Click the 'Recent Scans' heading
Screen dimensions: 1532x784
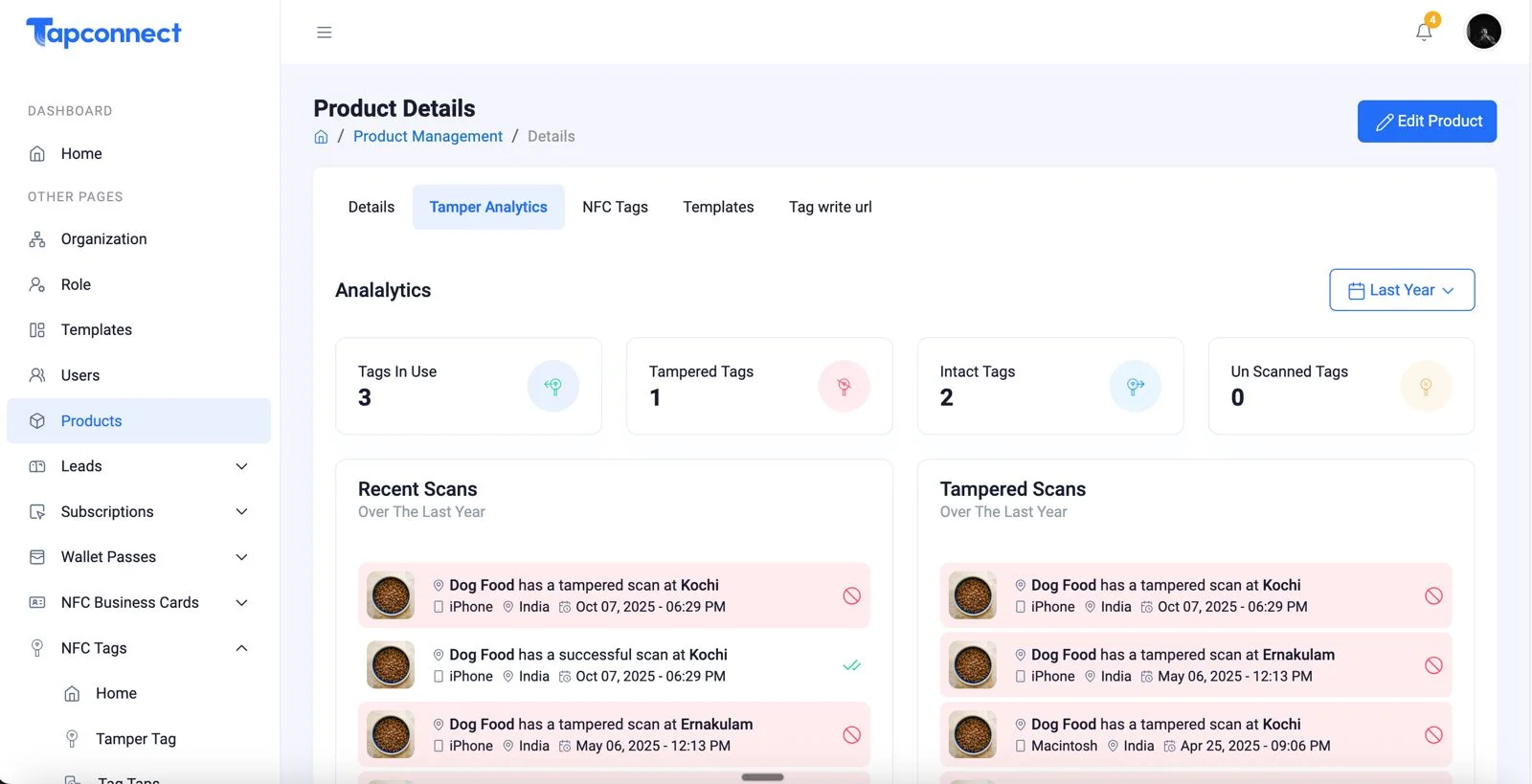[417, 489]
